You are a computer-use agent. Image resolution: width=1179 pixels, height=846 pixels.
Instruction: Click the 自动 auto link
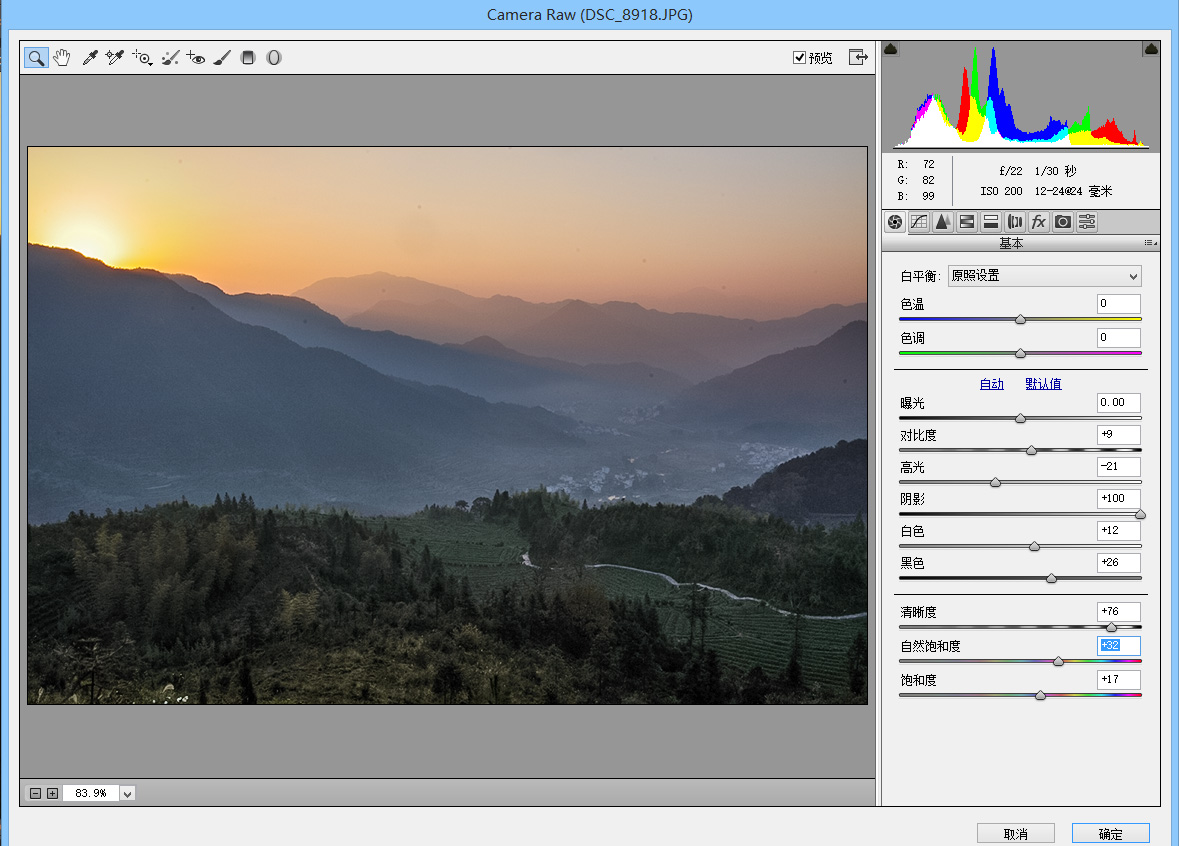991,384
